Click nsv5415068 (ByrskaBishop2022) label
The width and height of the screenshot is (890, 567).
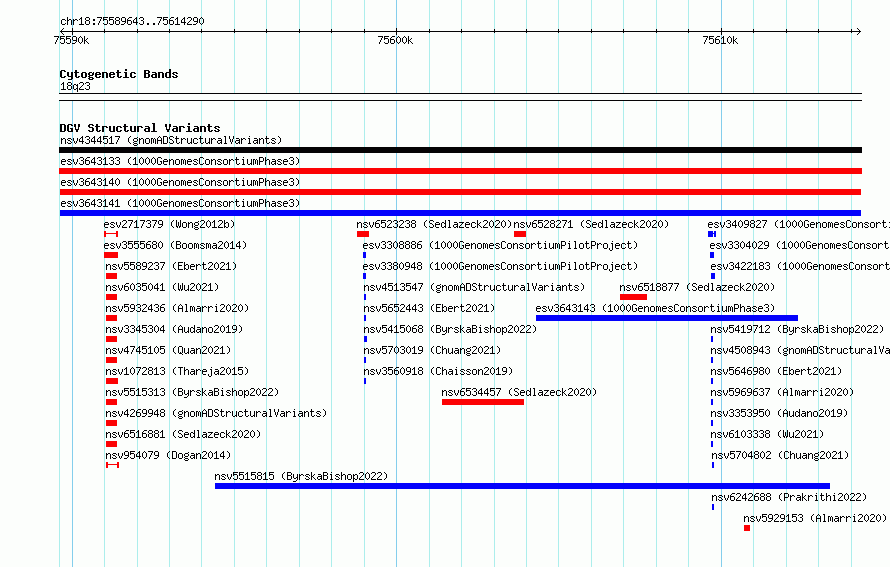point(450,329)
